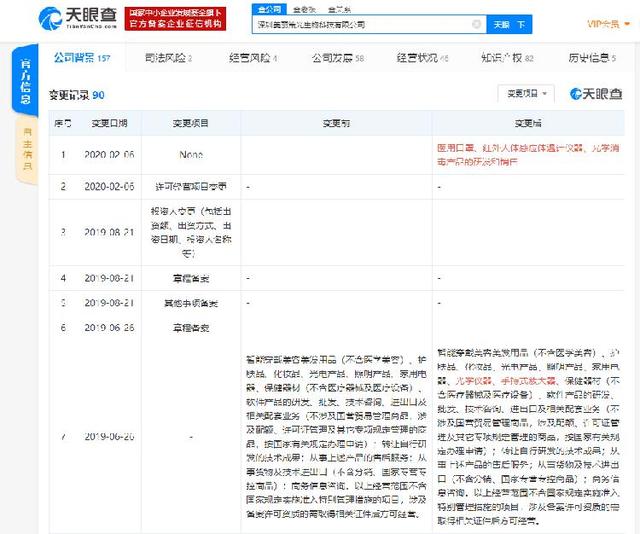Click the 变更日期 column header
This screenshot has height=534, width=640.
[109, 123]
